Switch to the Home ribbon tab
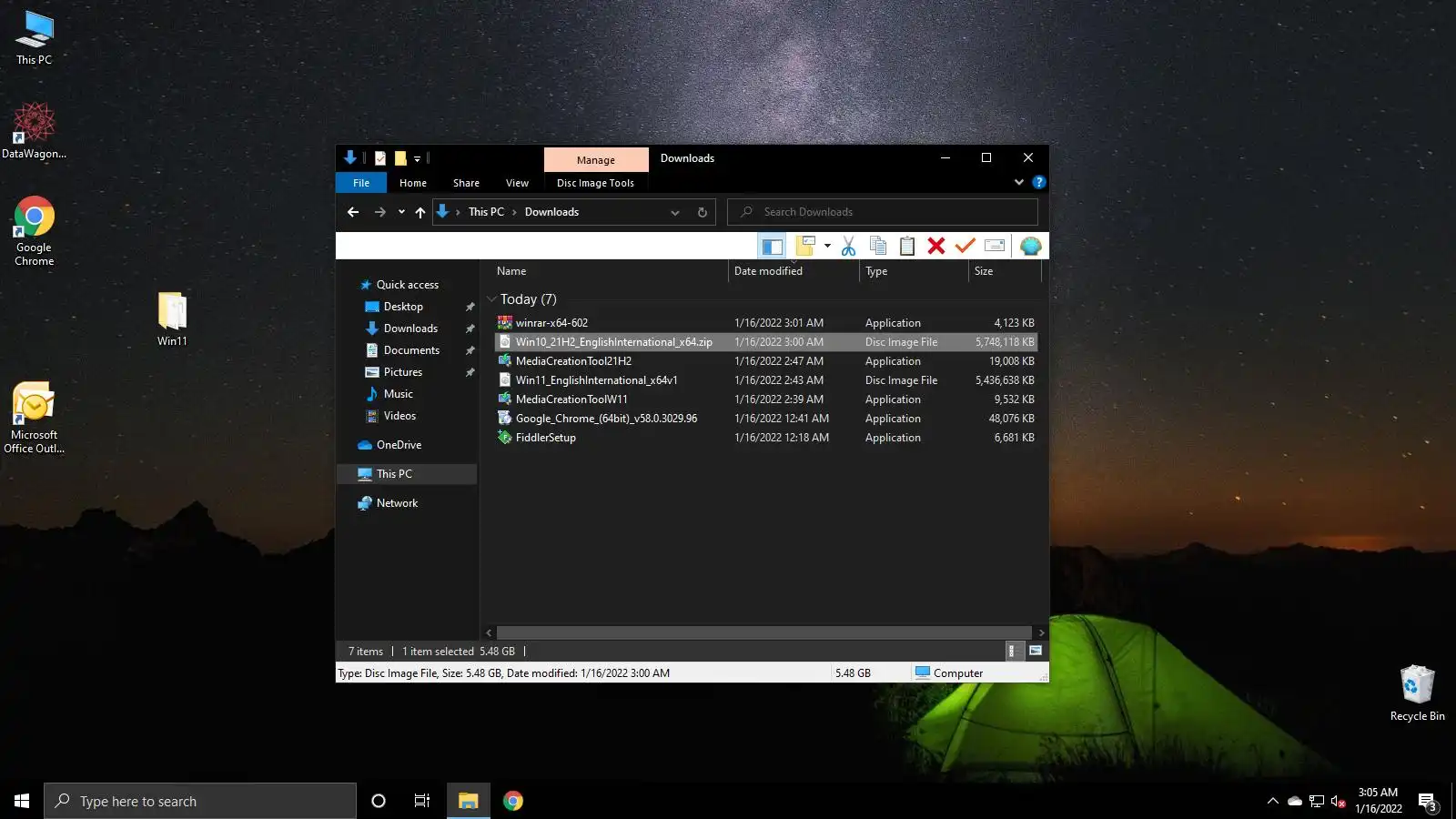Image resolution: width=1456 pixels, height=819 pixels. click(x=413, y=183)
